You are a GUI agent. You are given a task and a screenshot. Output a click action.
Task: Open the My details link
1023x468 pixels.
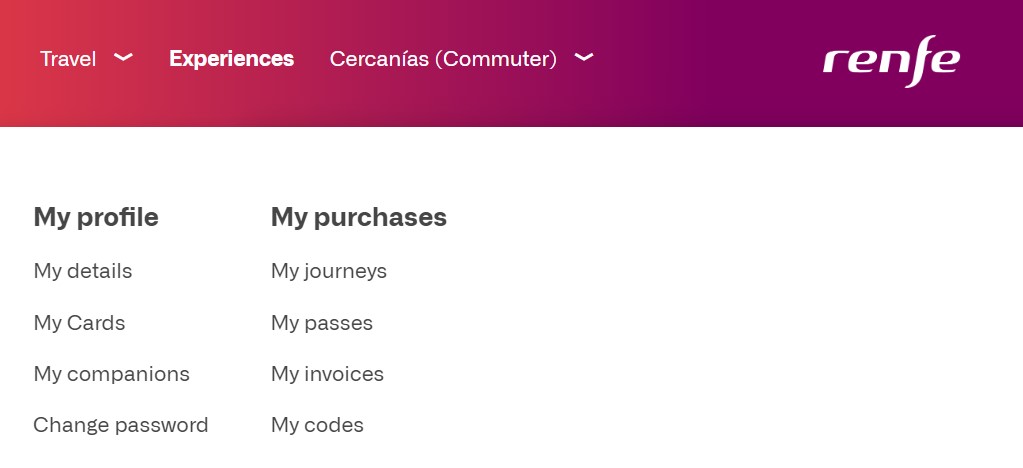pos(83,271)
